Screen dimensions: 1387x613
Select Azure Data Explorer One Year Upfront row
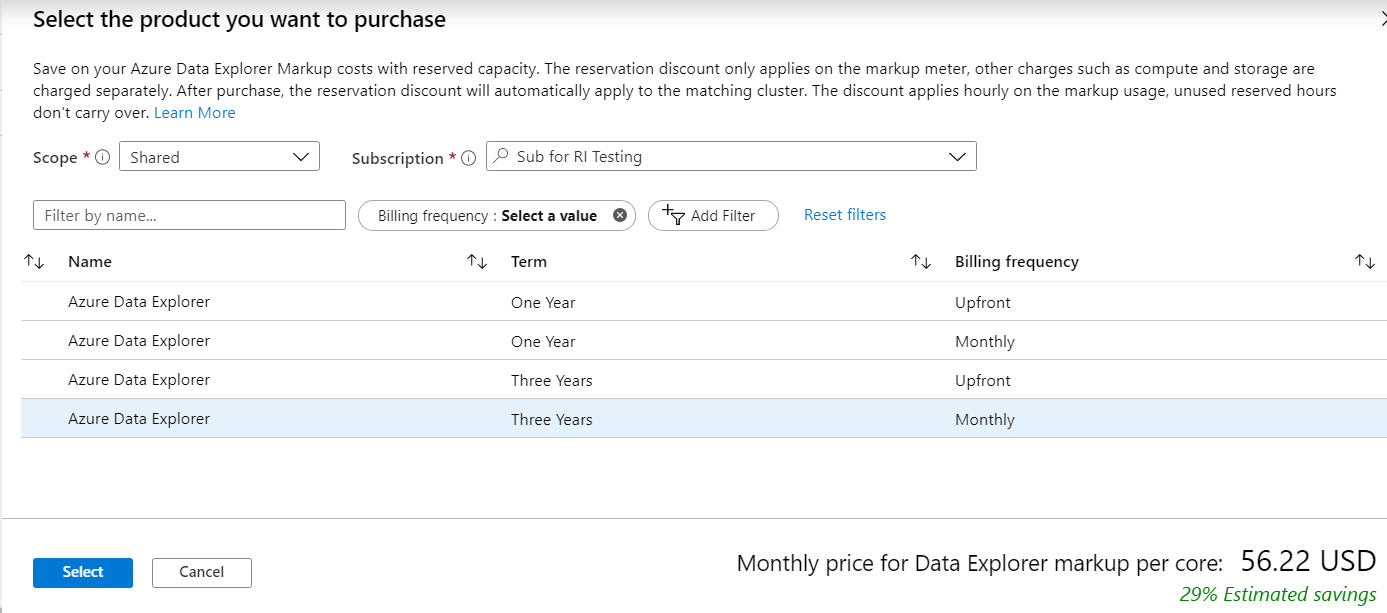(704, 301)
